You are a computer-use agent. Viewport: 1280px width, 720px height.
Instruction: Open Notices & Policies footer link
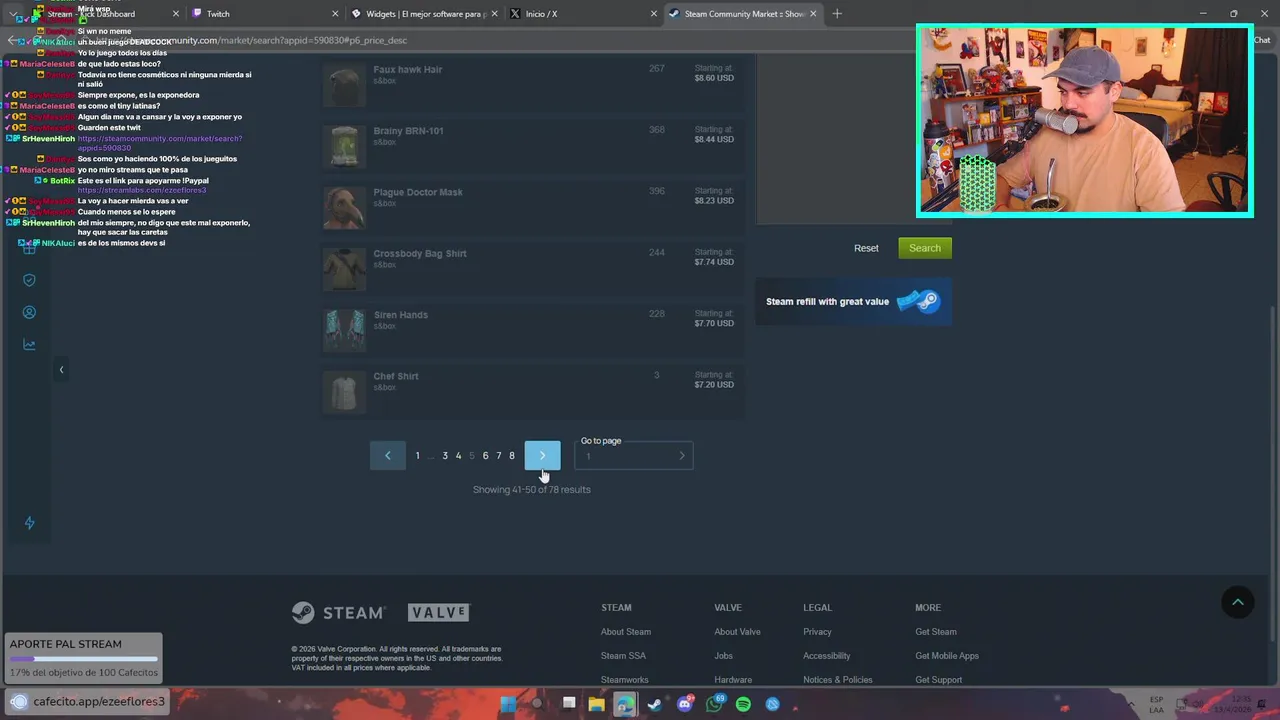[x=838, y=680]
